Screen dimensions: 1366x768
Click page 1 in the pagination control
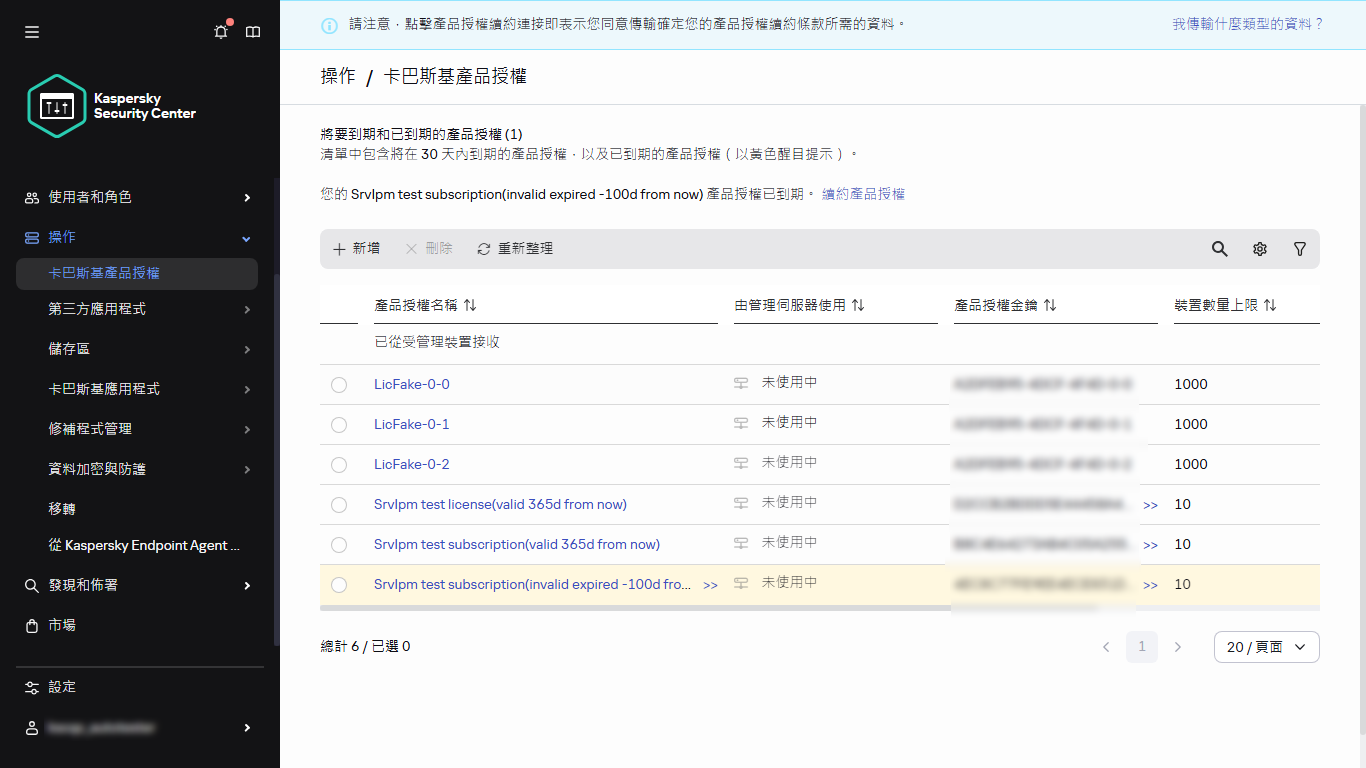[x=1141, y=646]
